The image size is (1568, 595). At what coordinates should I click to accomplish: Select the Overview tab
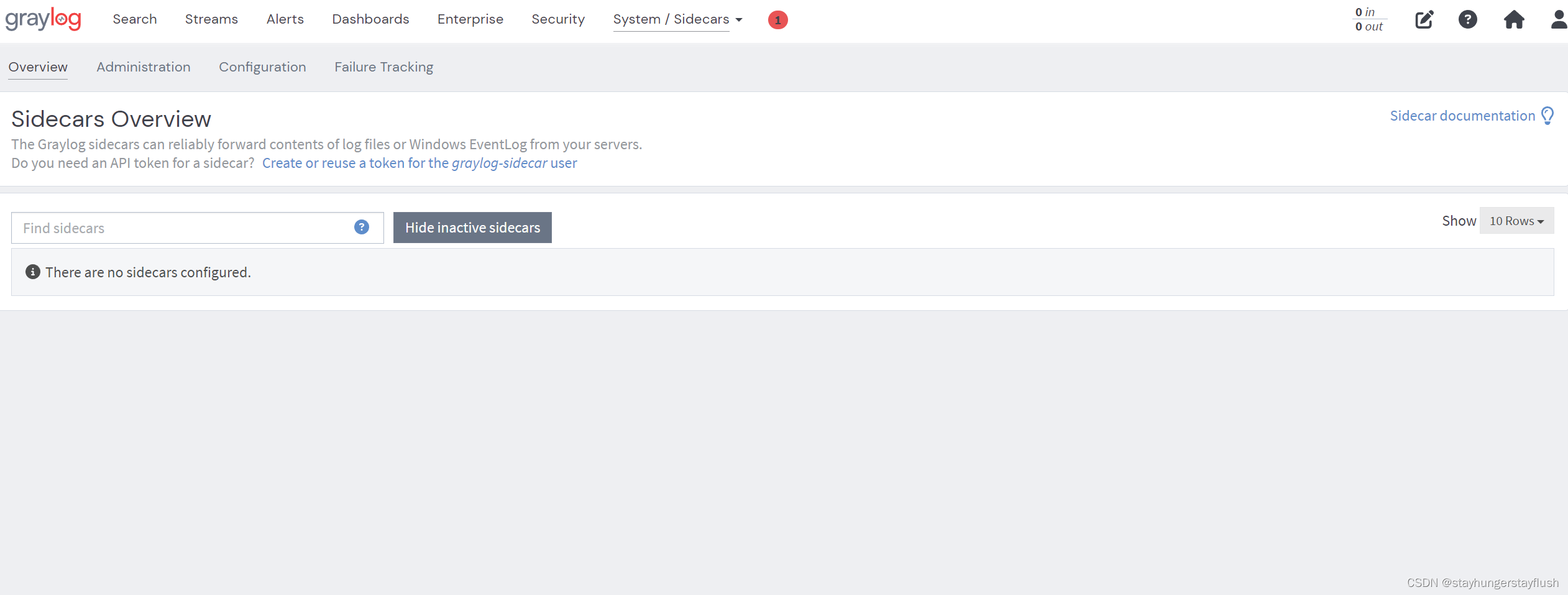38,67
